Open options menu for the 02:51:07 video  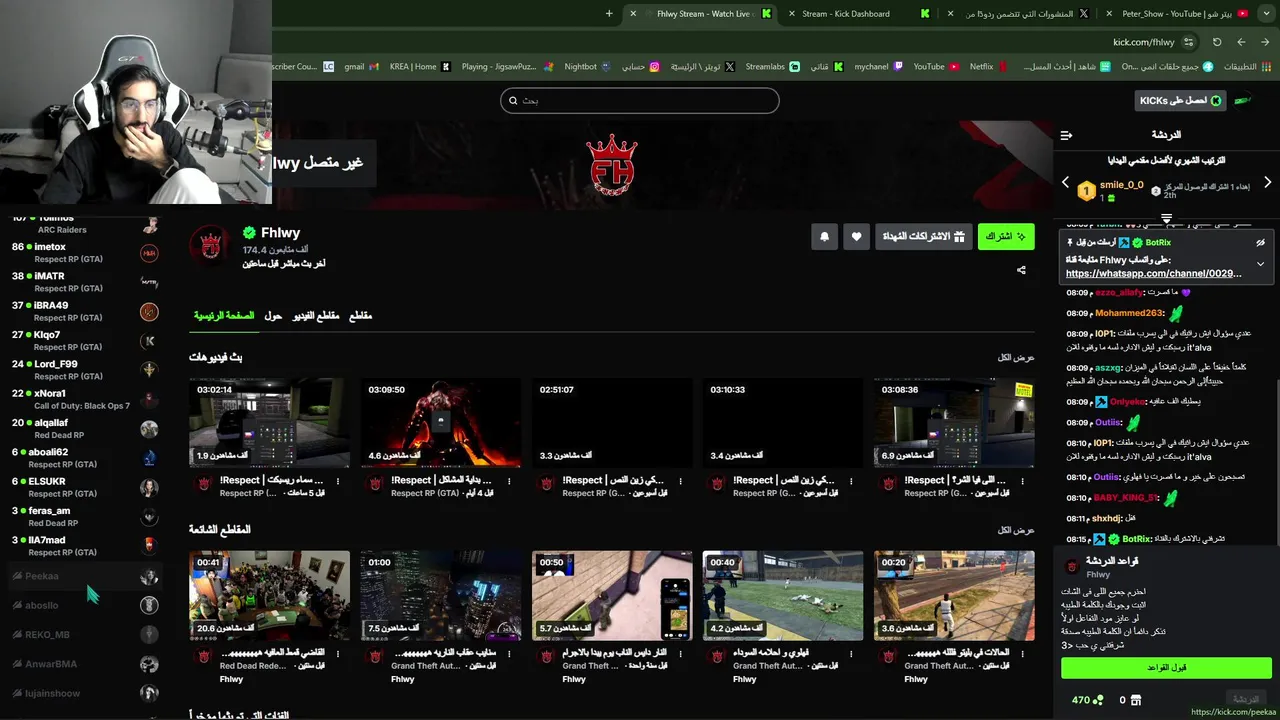pos(680,481)
